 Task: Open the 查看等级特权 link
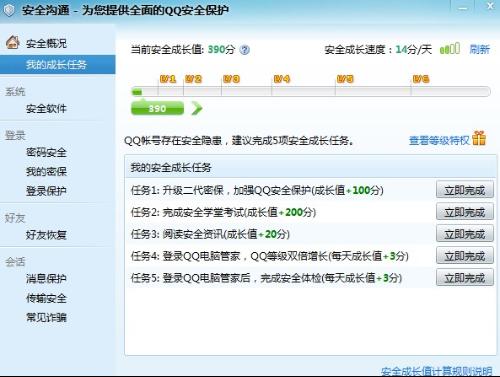439,140
